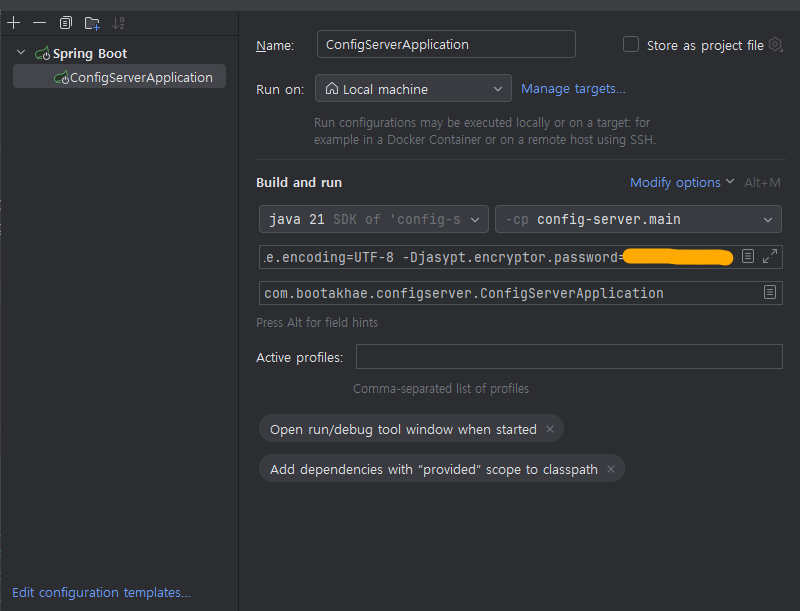Select ConfigServerApplication in the configuration tree
Screen dimensions: 800x611
[140, 77]
